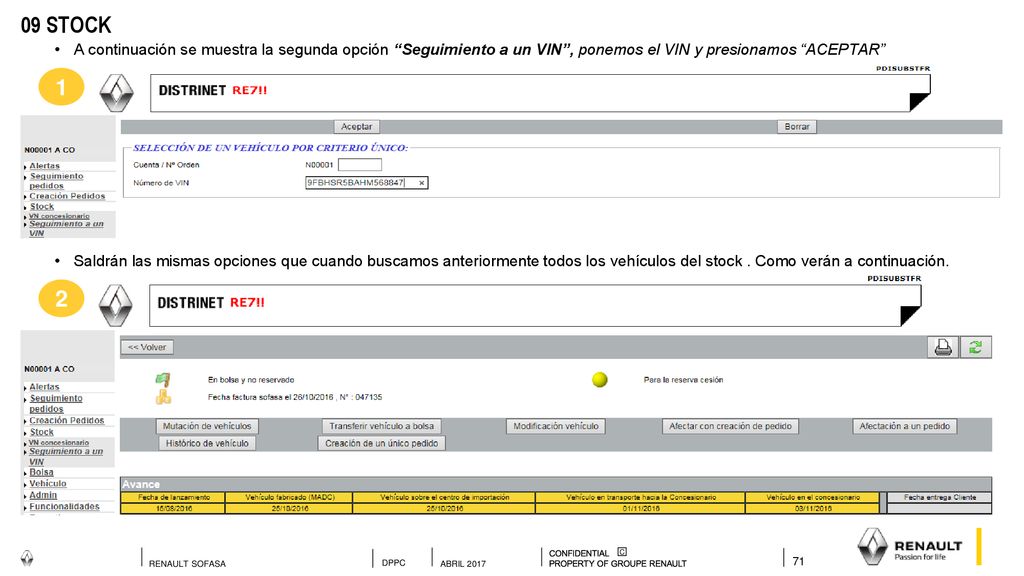Click the text 'Para la reserva cesión'
This screenshot has width=1024, height=576.
tap(683, 379)
